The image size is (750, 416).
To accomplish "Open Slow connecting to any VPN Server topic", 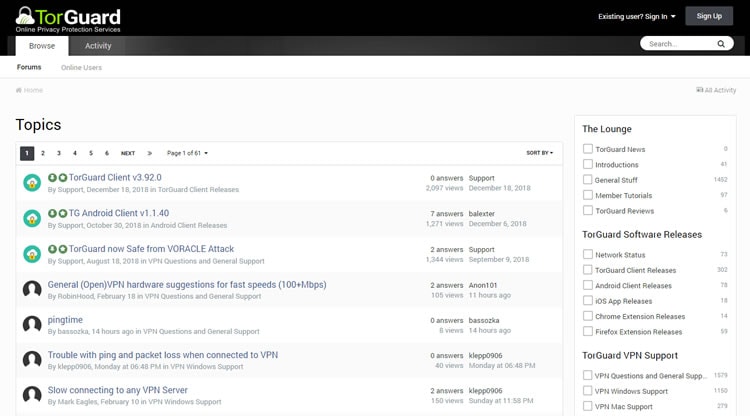I will (118, 390).
